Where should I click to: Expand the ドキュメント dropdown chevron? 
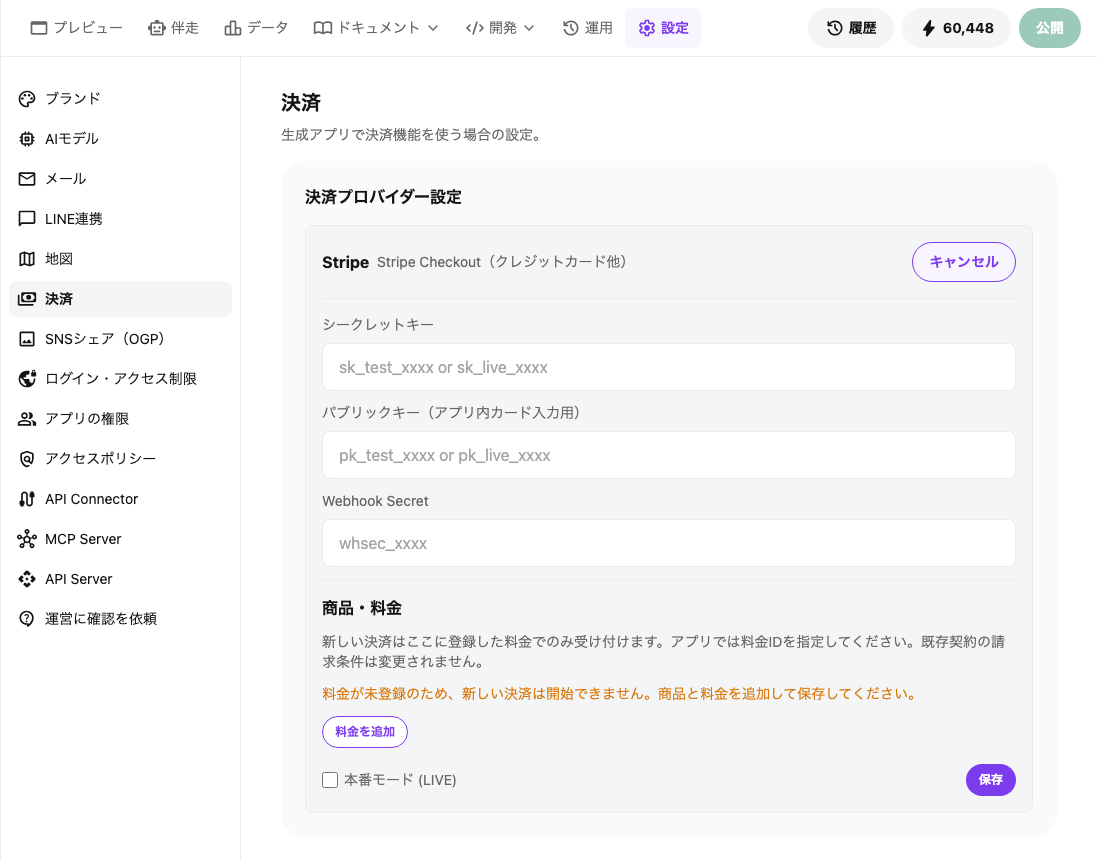coord(433,28)
